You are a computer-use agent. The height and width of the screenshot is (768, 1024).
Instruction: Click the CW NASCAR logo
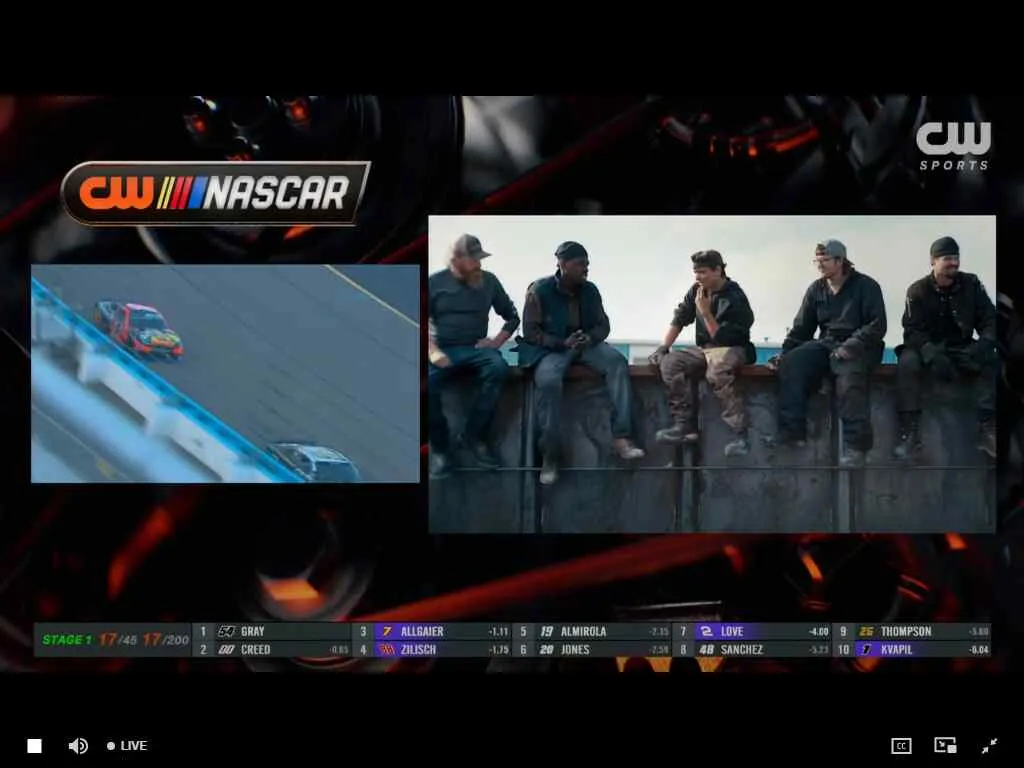pyautogui.click(x=216, y=193)
